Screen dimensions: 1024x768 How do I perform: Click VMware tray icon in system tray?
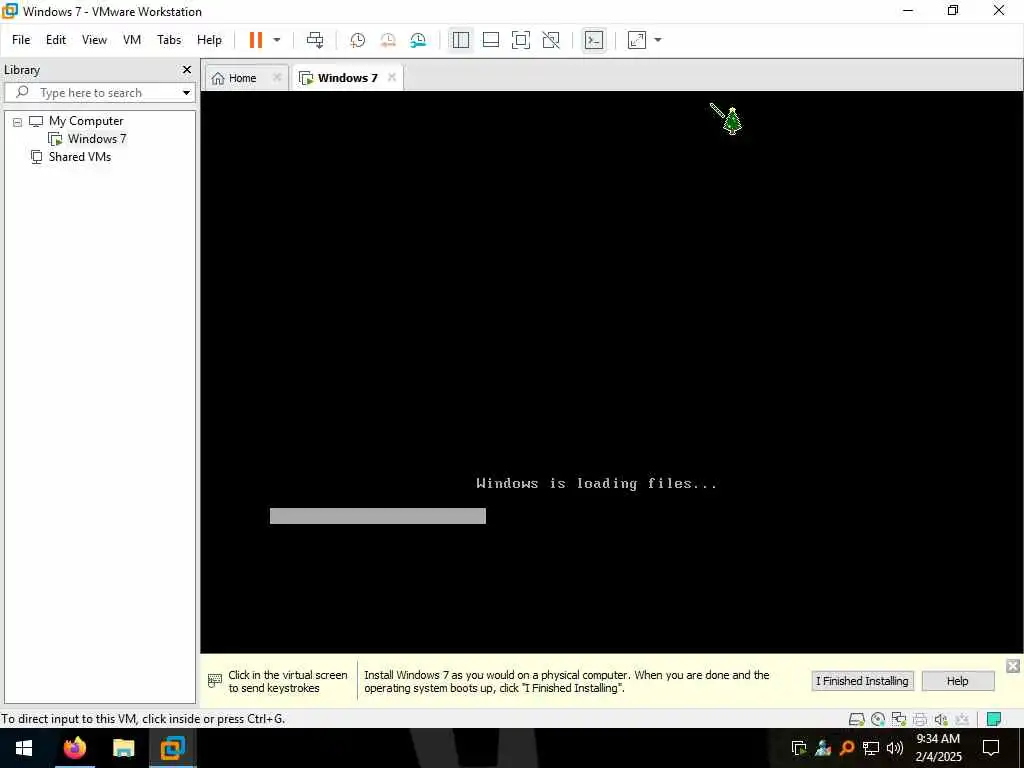(799, 748)
